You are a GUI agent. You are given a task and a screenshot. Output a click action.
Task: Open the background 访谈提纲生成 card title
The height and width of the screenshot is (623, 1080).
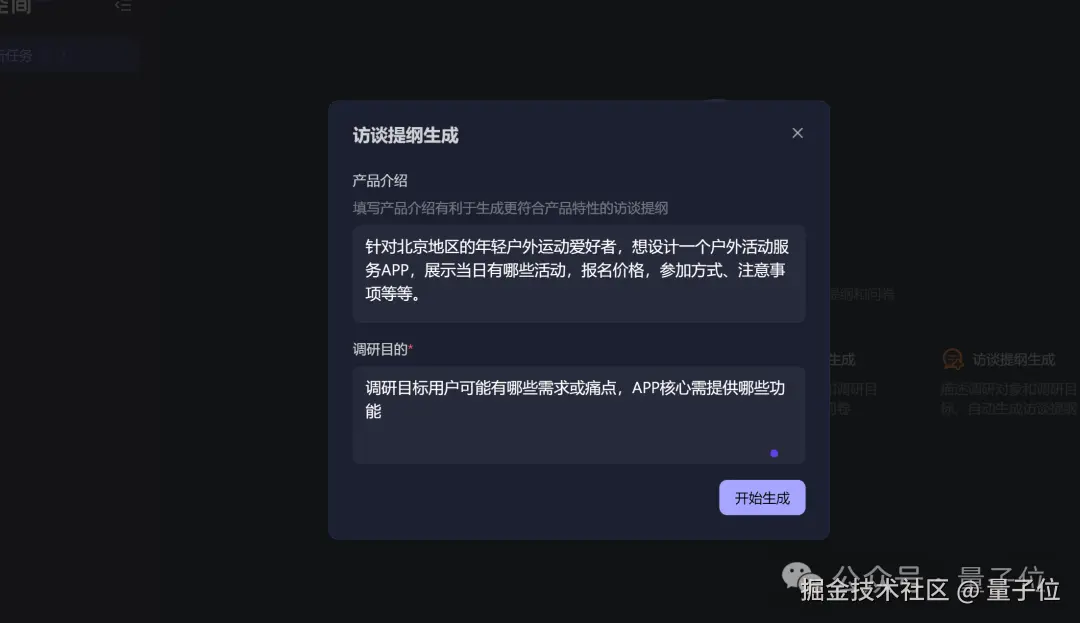(1012, 359)
